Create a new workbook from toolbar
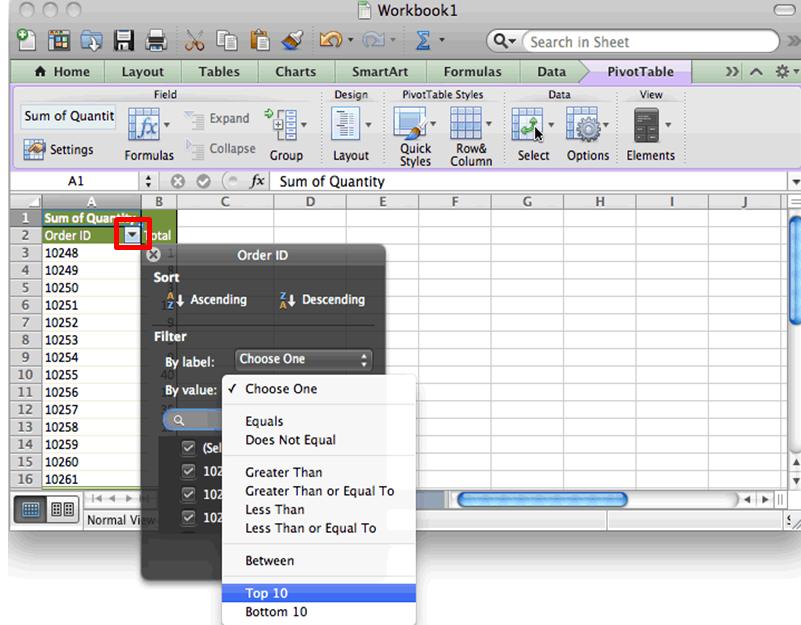This screenshot has height=625, width=801. 26,40
